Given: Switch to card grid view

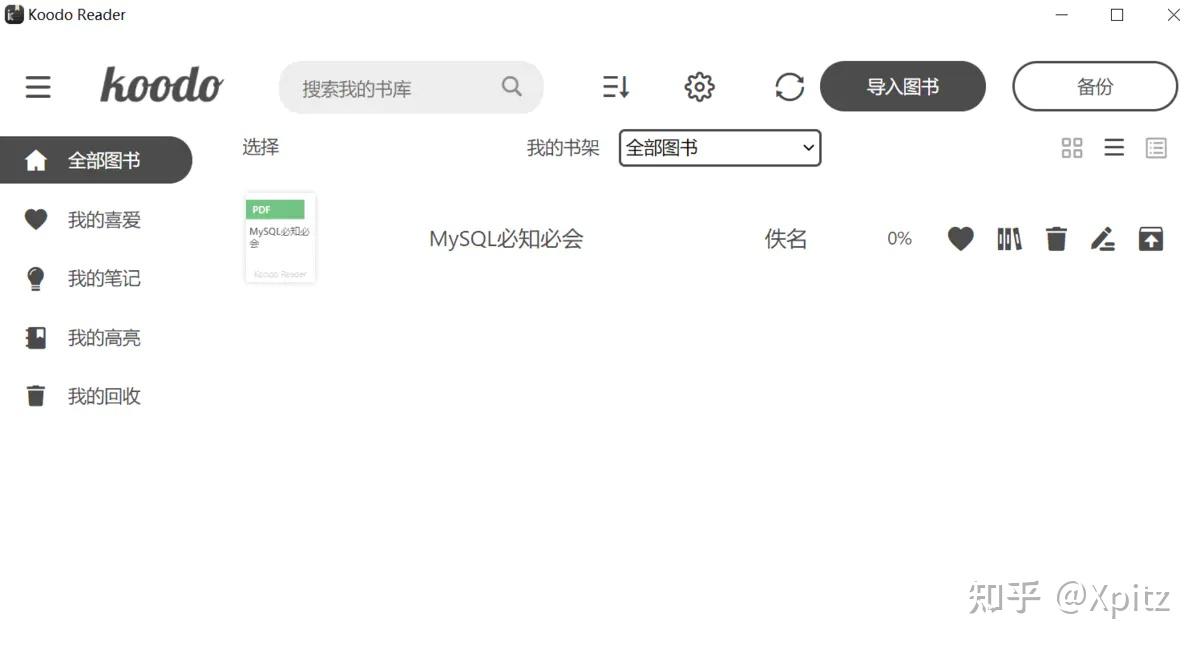Looking at the screenshot, I should [1072, 148].
